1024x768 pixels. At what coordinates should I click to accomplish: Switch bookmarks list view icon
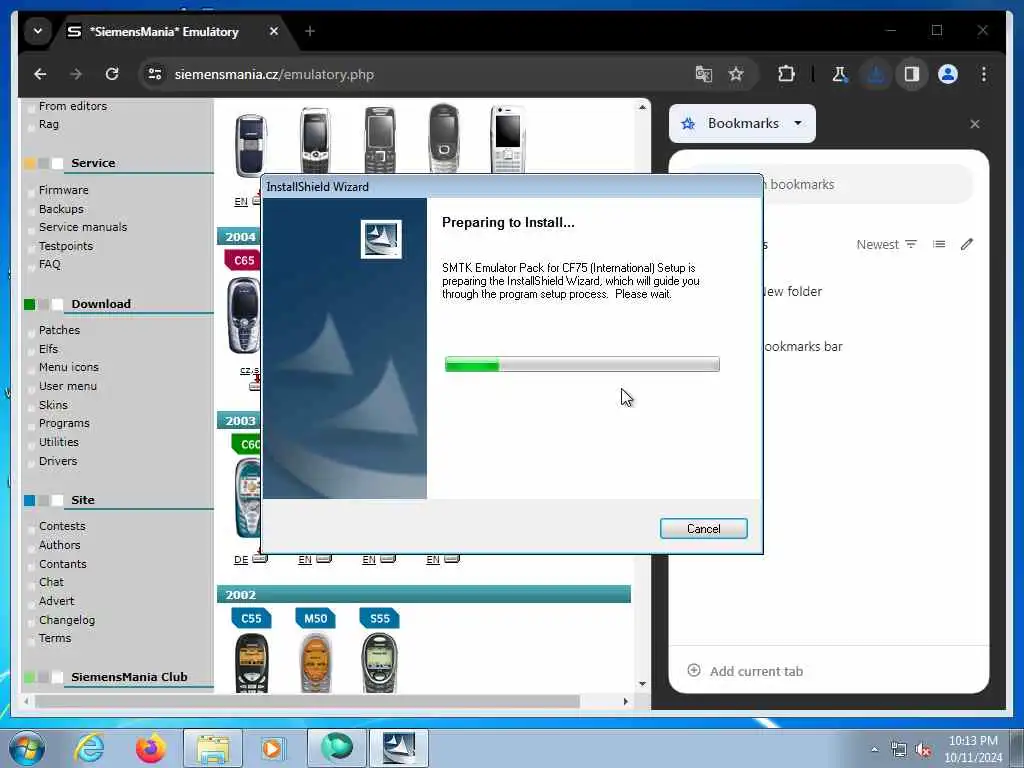(x=939, y=244)
